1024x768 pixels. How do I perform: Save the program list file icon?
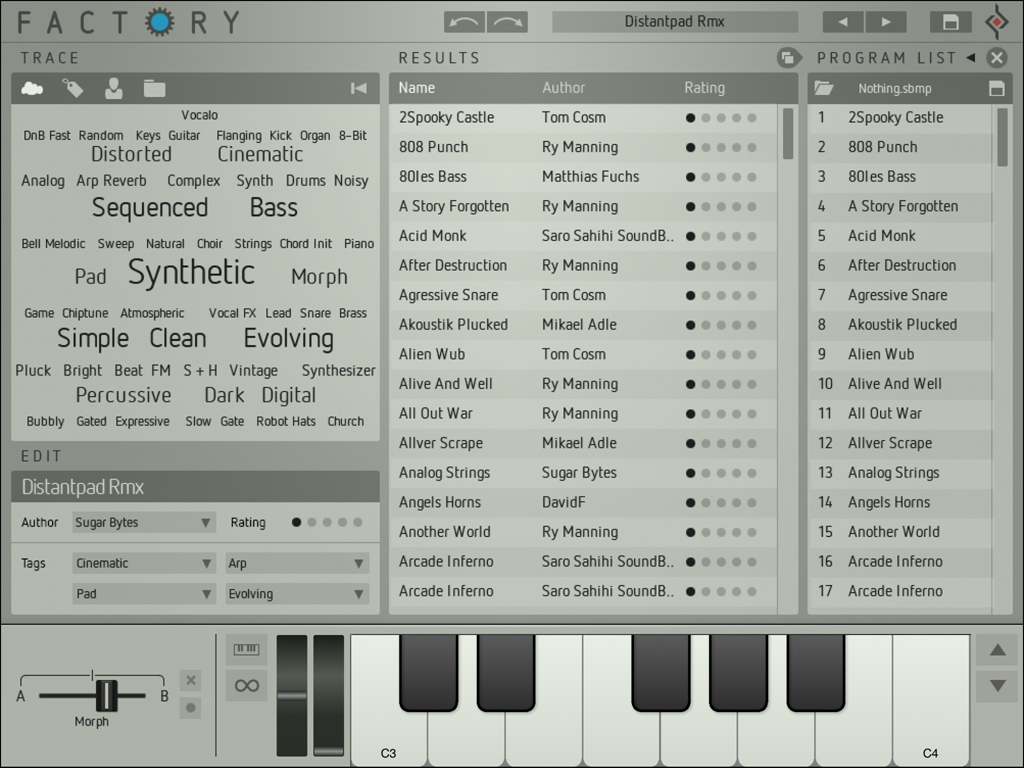(x=997, y=88)
